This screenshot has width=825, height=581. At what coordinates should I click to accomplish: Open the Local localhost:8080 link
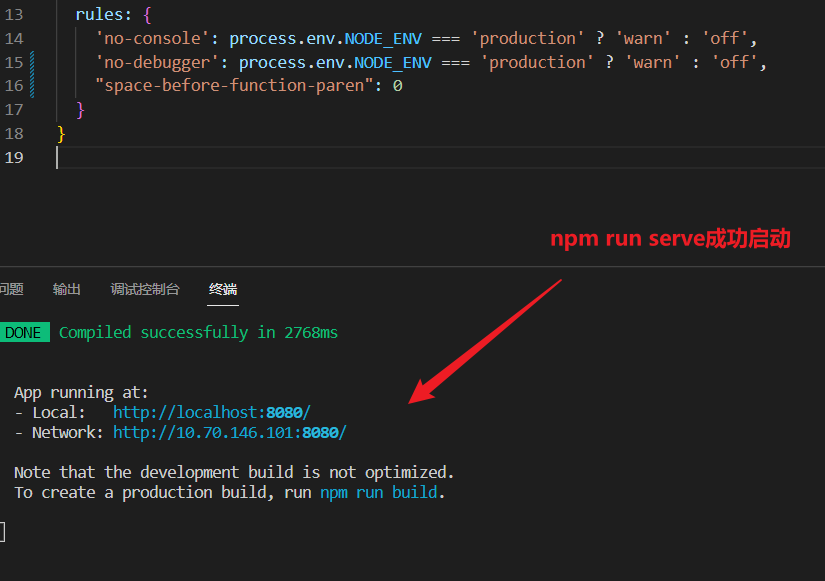tap(211, 412)
